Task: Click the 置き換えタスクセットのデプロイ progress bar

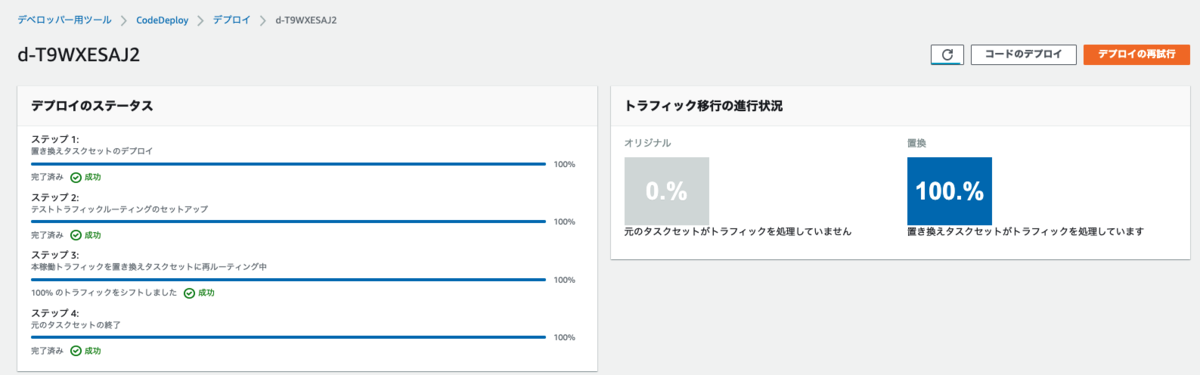Action: pyautogui.click(x=288, y=163)
